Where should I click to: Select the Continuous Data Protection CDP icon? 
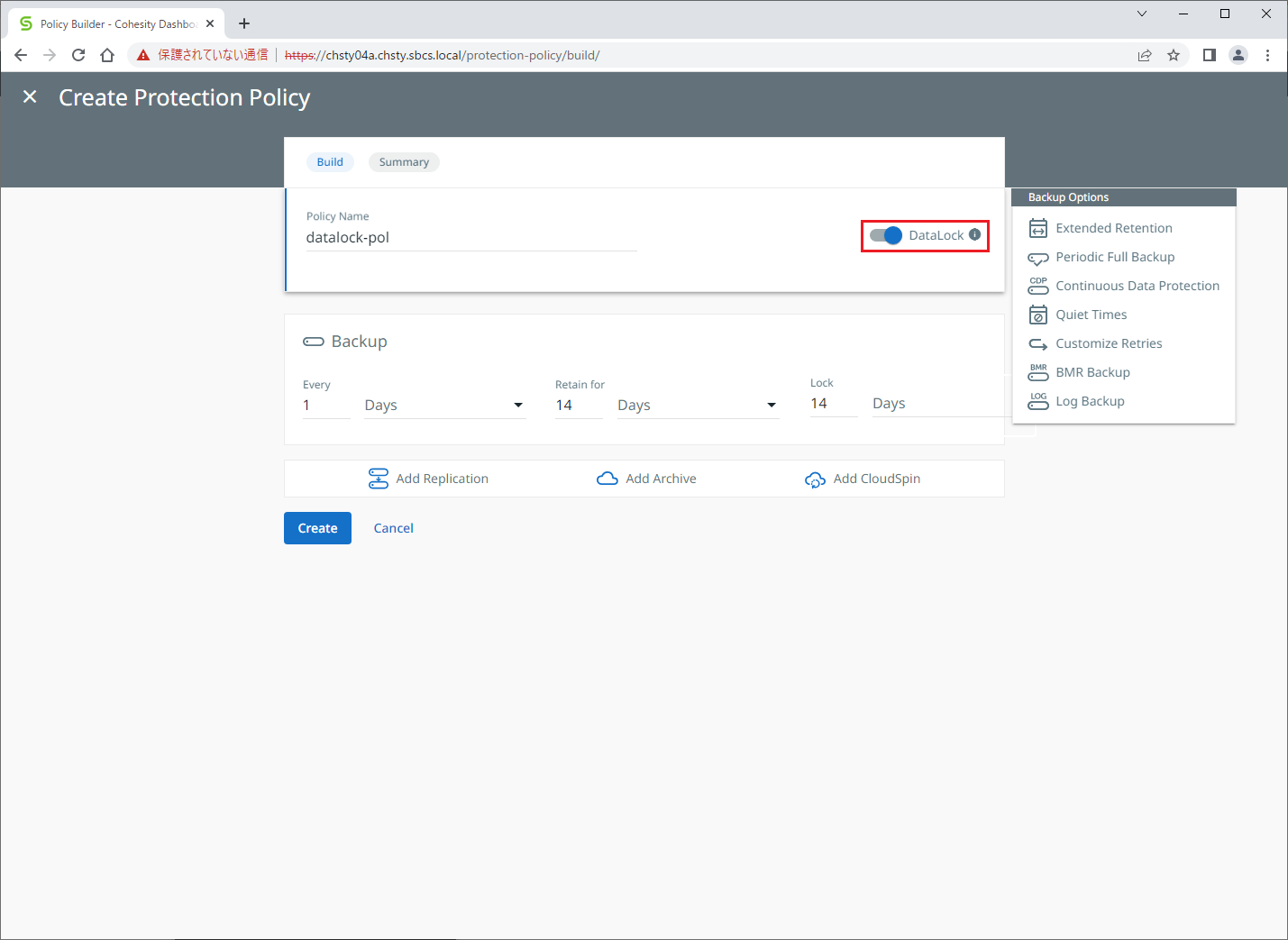pyautogui.click(x=1037, y=286)
